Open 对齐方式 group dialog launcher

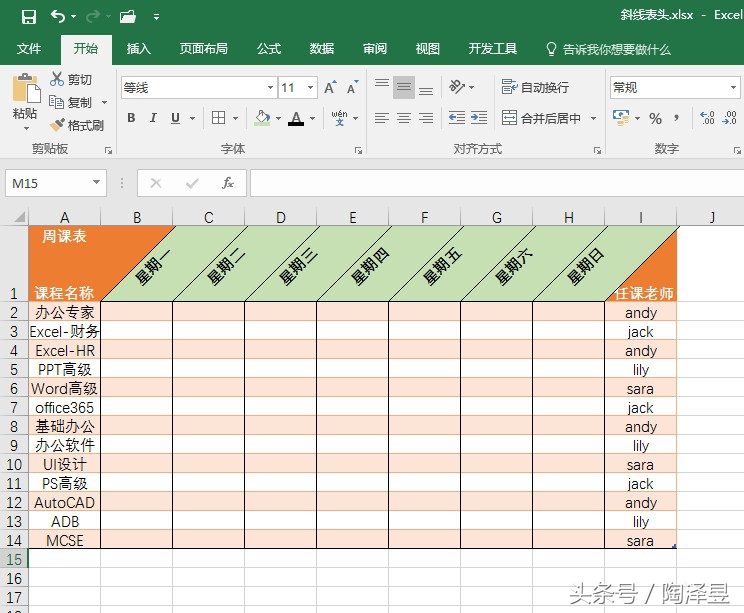point(597,150)
